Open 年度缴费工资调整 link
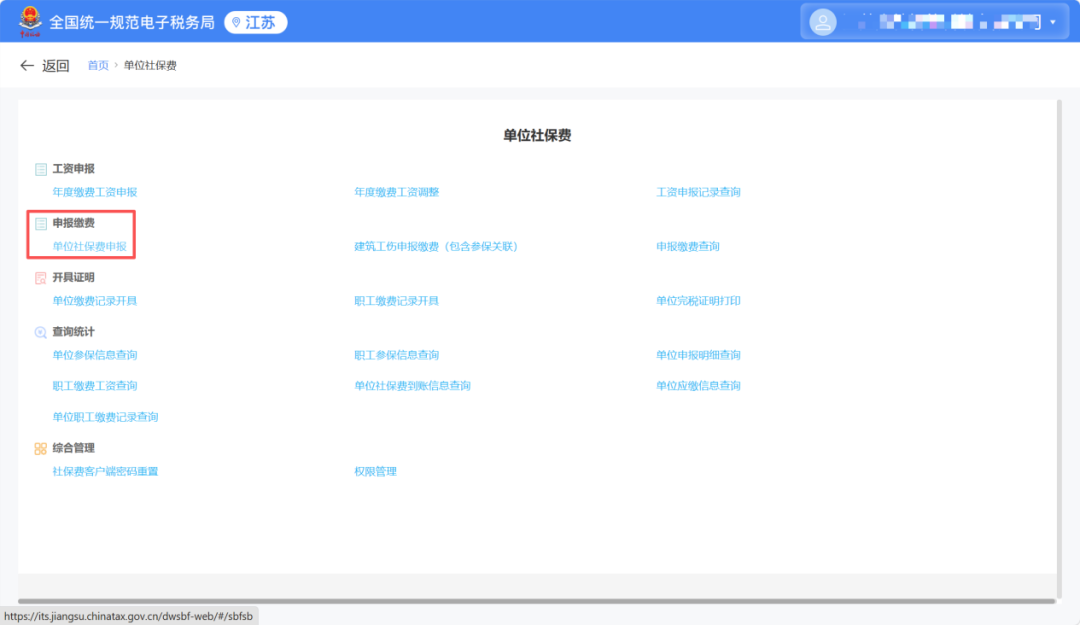Screen dimensions: 1080x625 (397, 192)
